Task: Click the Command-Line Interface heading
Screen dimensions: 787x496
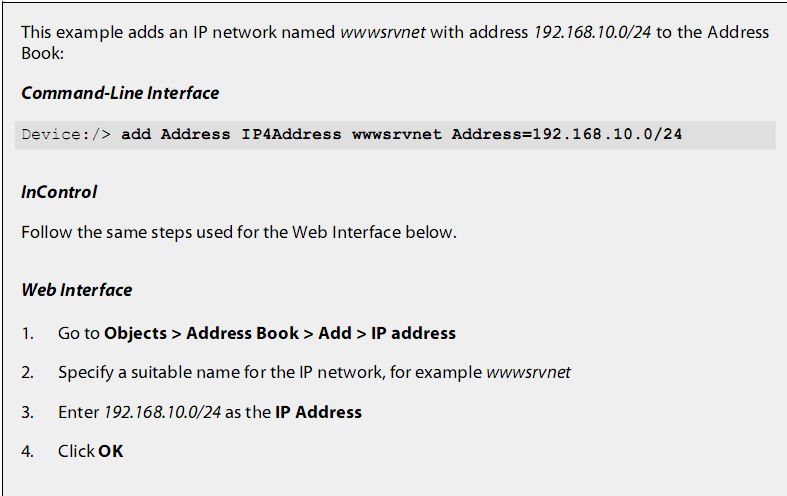Action: pyautogui.click(x=120, y=93)
